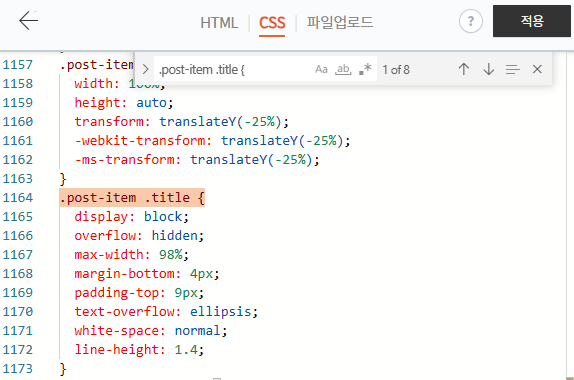574x380 pixels.
Task: Click the 'text-overflow: ellipsis;' line
Action: [x=166, y=312]
